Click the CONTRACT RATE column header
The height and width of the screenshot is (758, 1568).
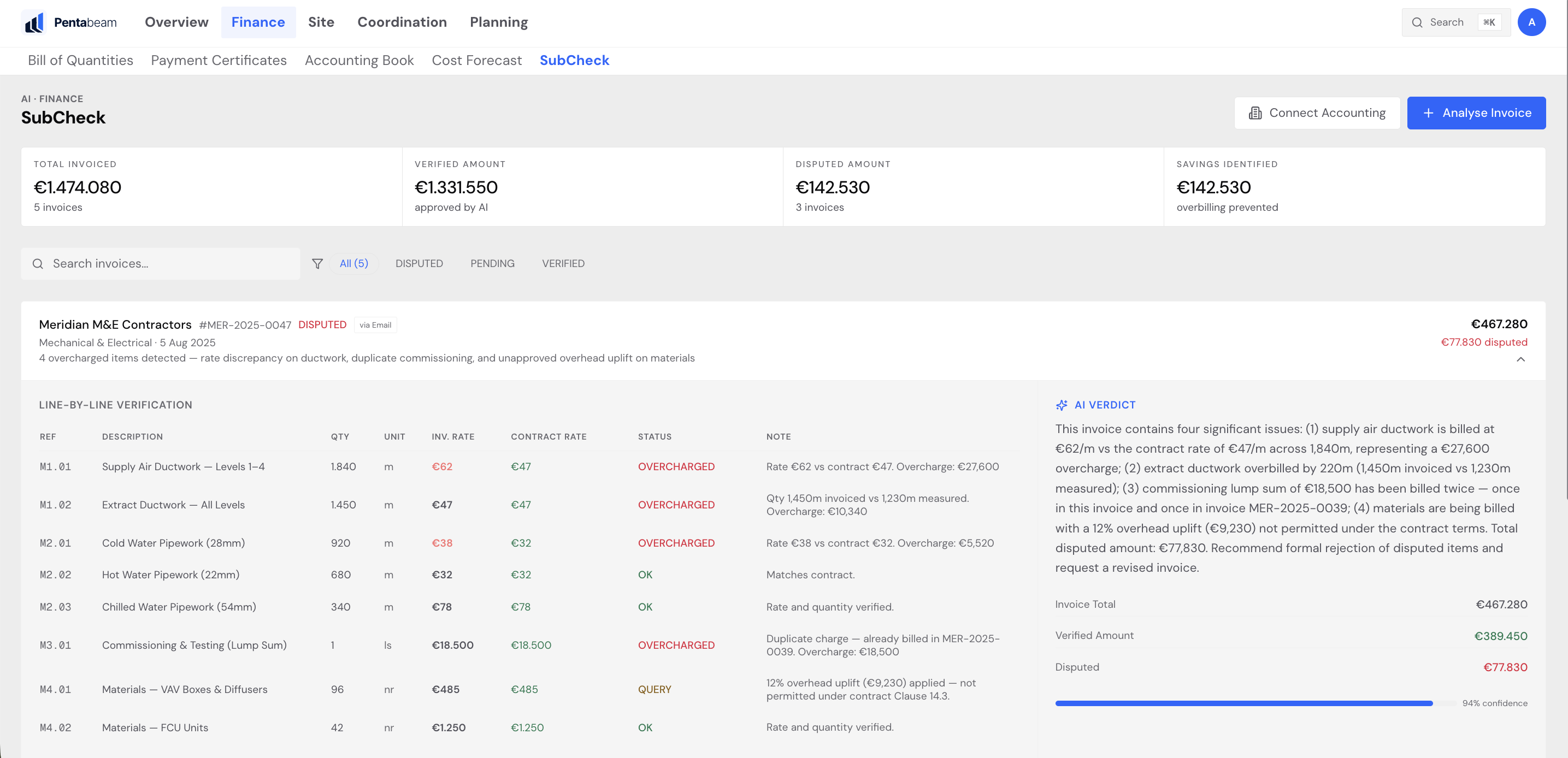[549, 437]
